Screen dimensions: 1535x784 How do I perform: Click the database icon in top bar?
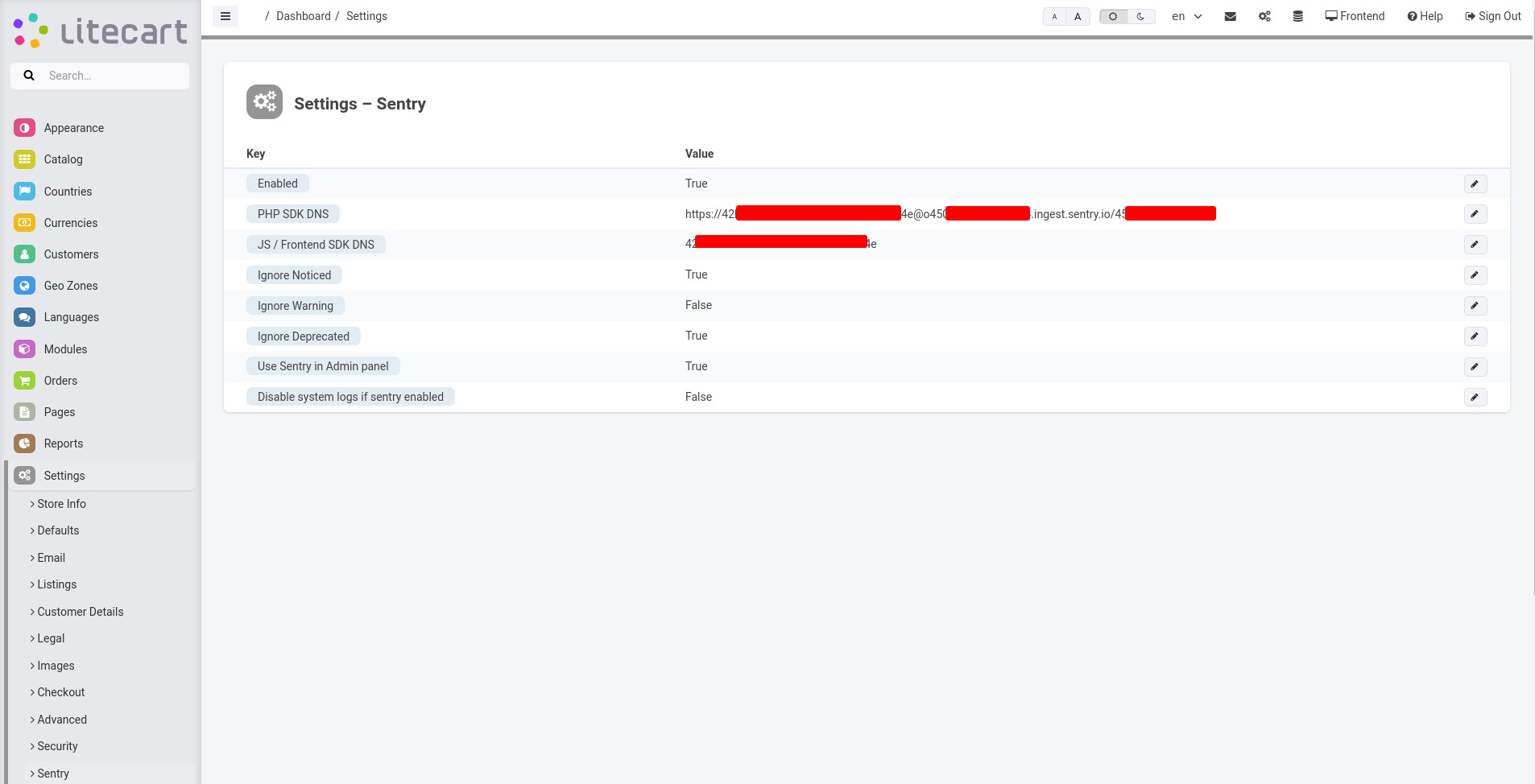(x=1297, y=16)
